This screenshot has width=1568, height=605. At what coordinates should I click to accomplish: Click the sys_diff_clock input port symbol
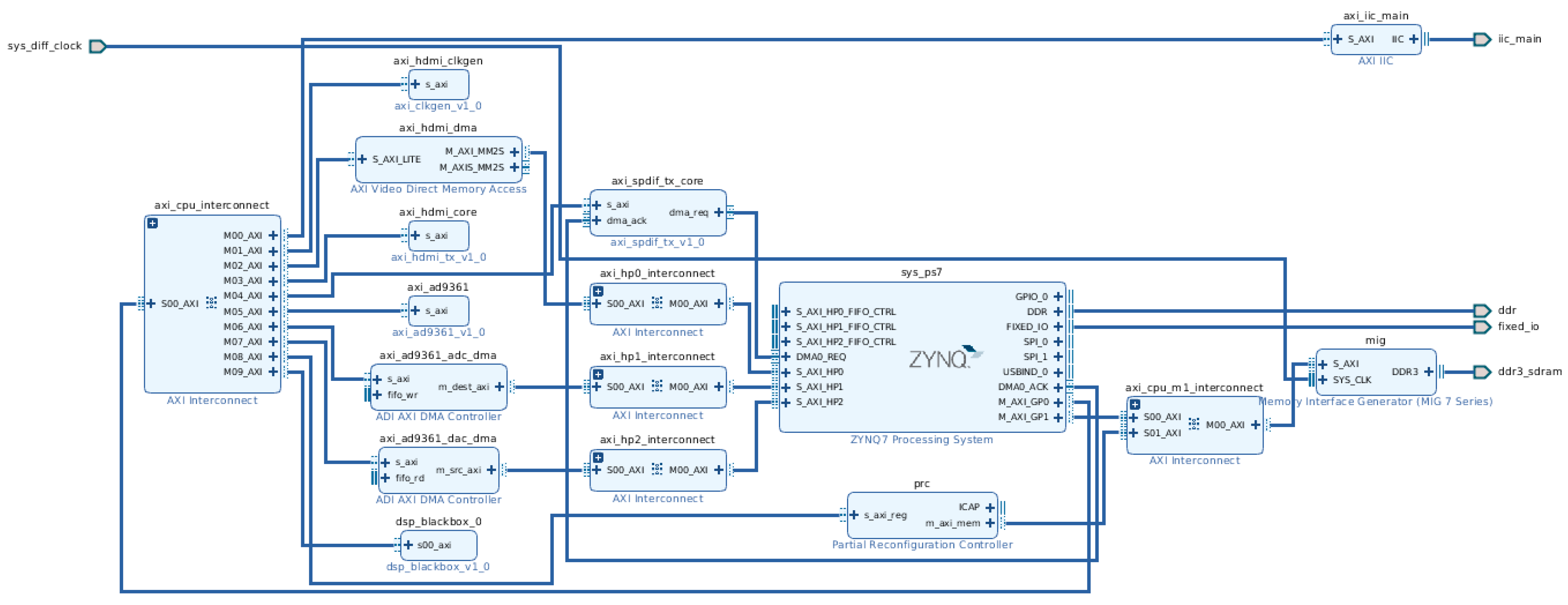tap(97, 46)
